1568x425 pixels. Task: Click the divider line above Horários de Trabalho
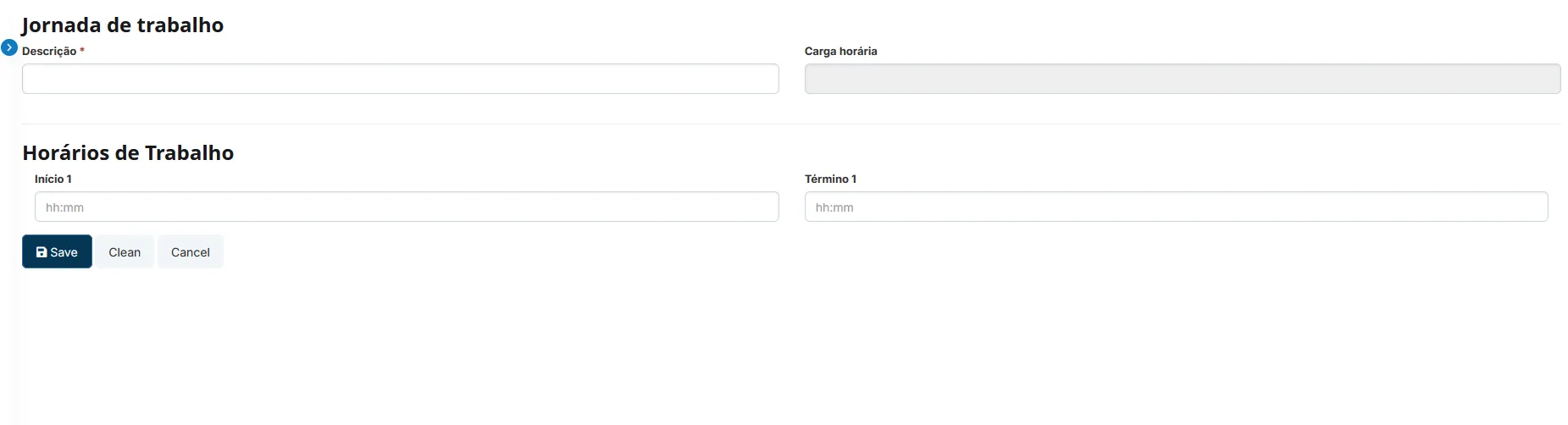pyautogui.click(x=790, y=124)
